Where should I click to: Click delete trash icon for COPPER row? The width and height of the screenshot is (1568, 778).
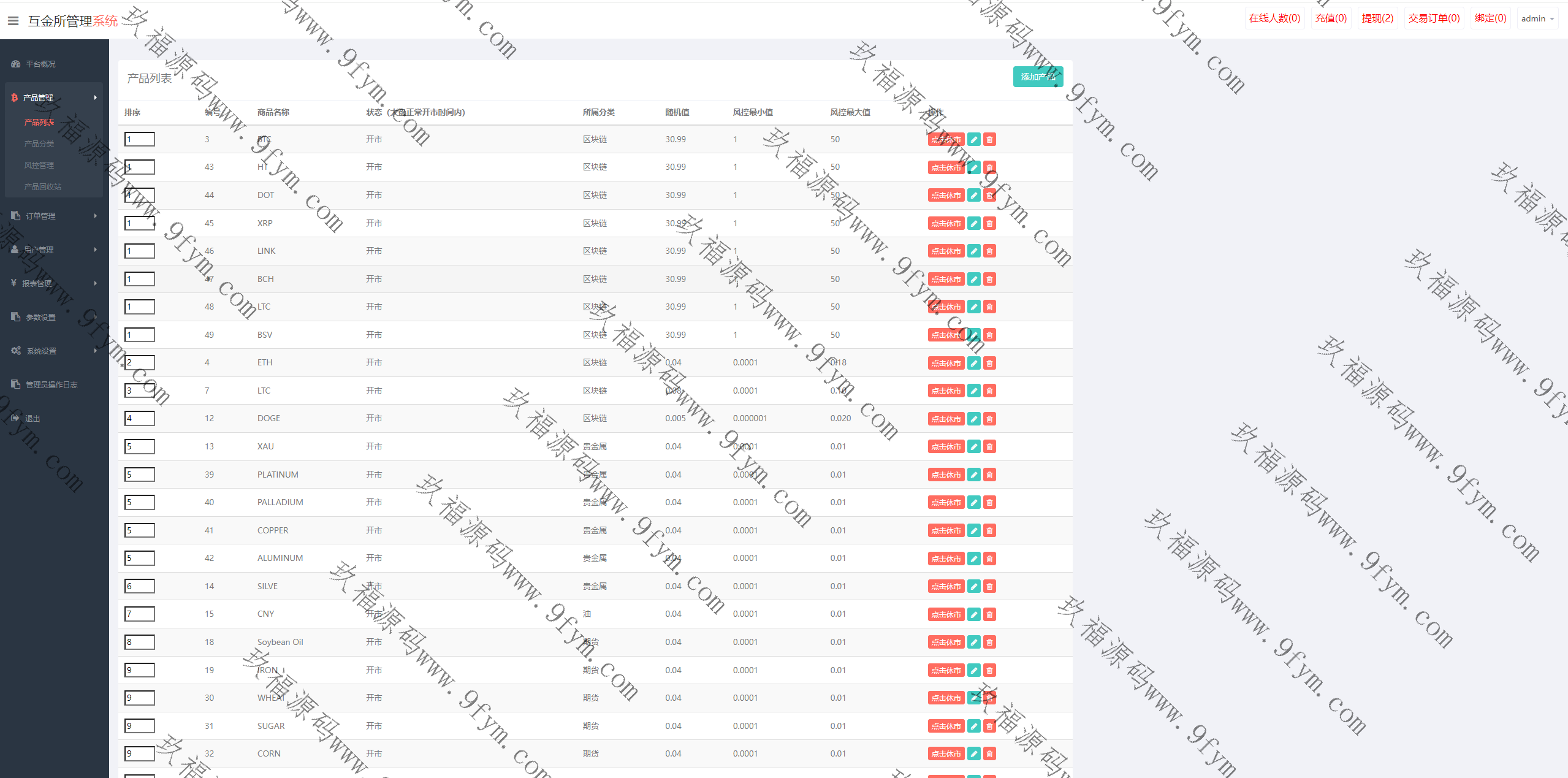click(989, 531)
